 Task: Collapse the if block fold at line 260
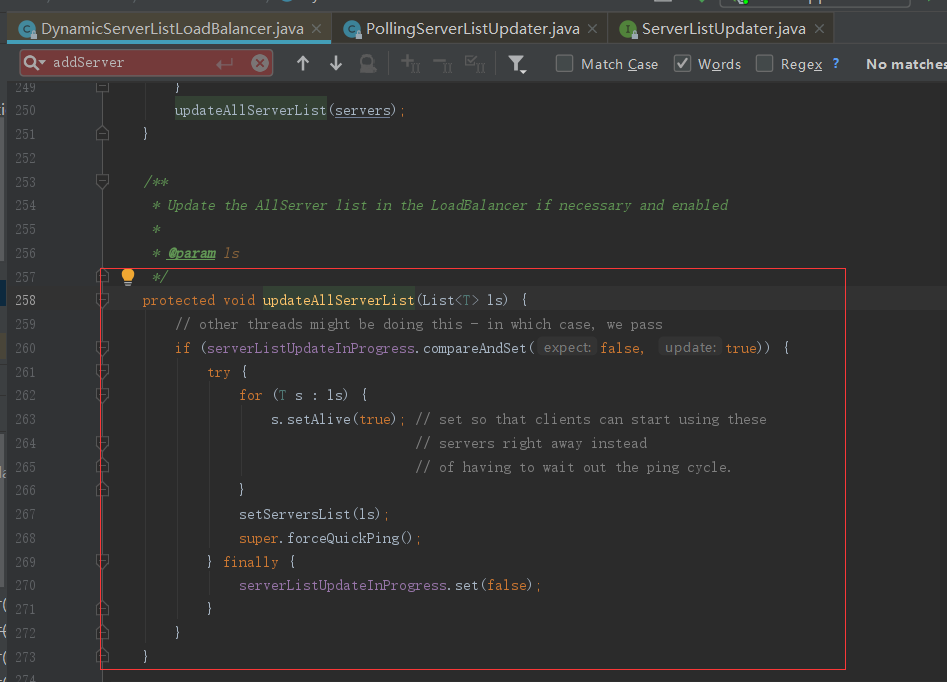coord(103,347)
